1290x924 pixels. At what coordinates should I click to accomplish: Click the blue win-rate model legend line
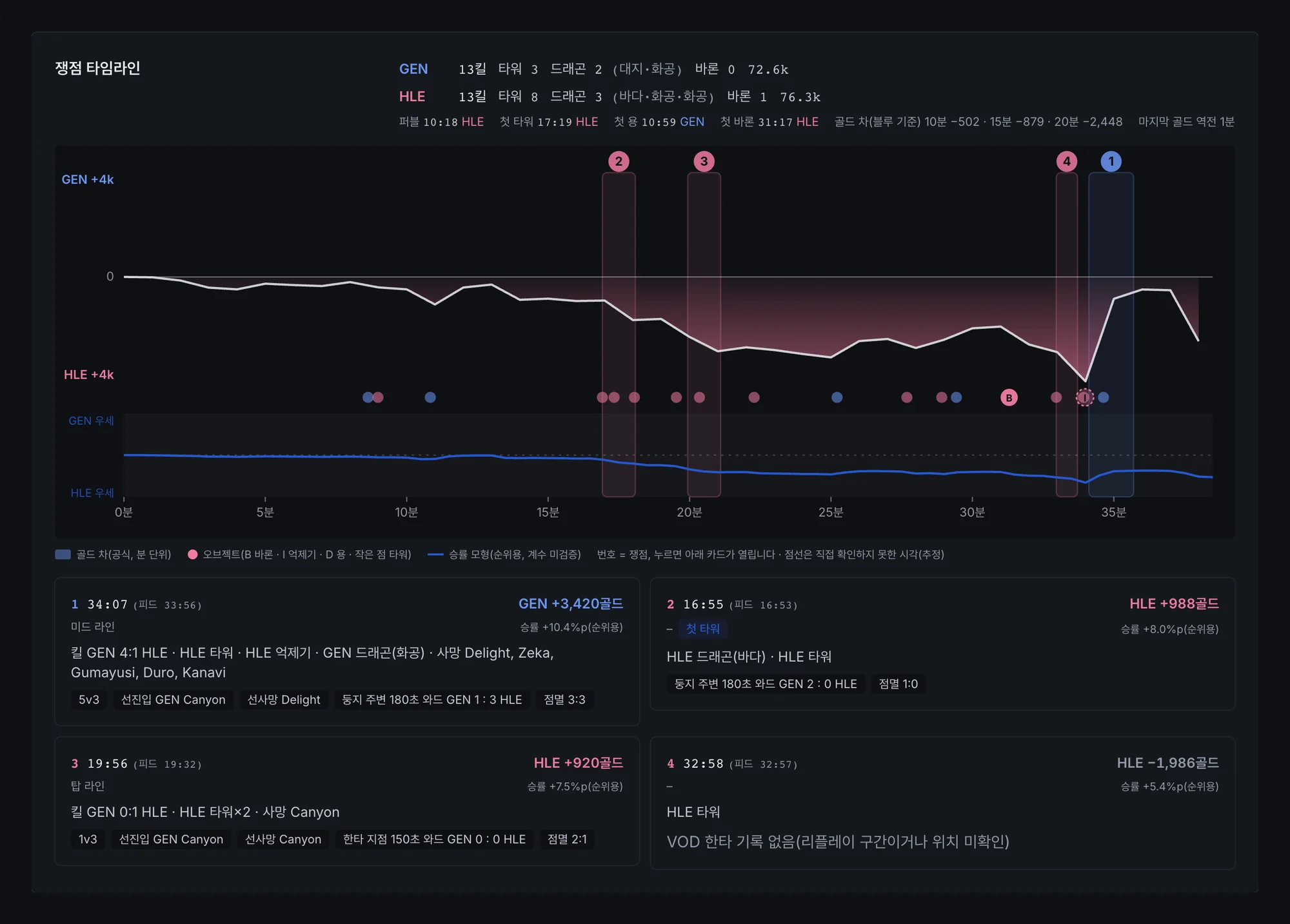pyautogui.click(x=435, y=555)
